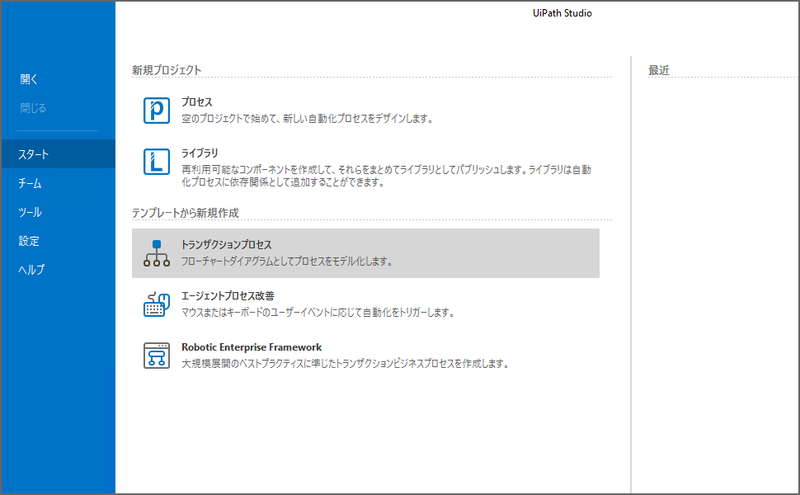Click description フローチャートダイアグラムとして

(x=287, y=262)
